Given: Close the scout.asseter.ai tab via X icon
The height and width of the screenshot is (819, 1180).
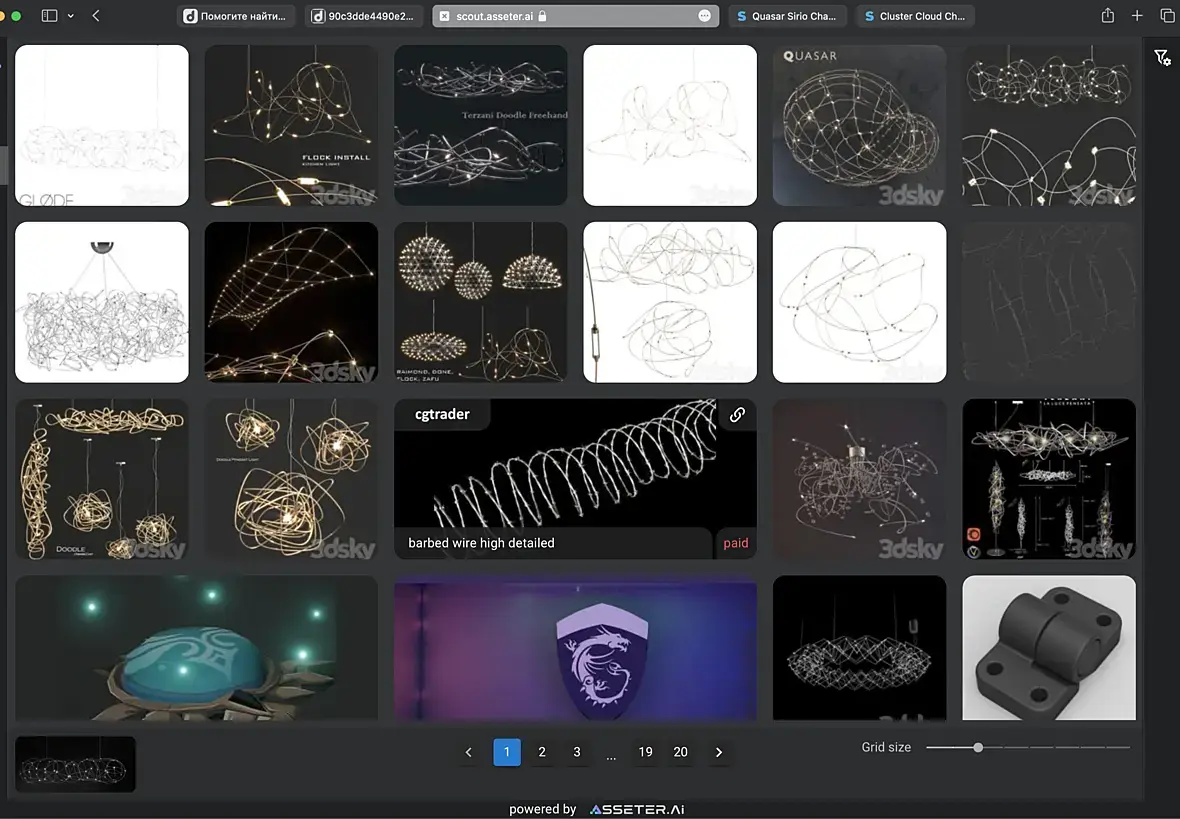Looking at the screenshot, I should click(x=445, y=16).
